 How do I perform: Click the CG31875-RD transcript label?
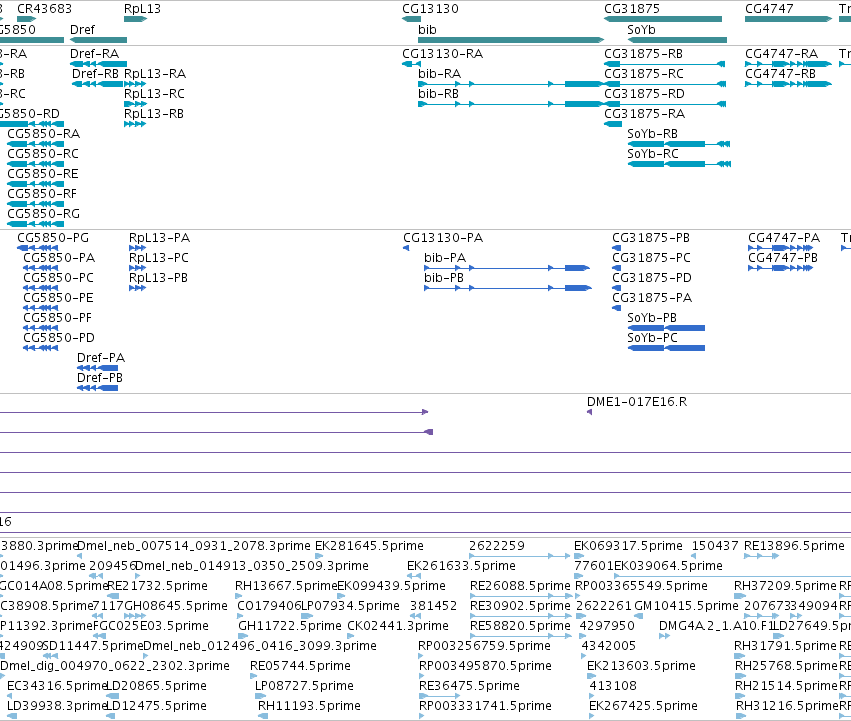(644, 93)
